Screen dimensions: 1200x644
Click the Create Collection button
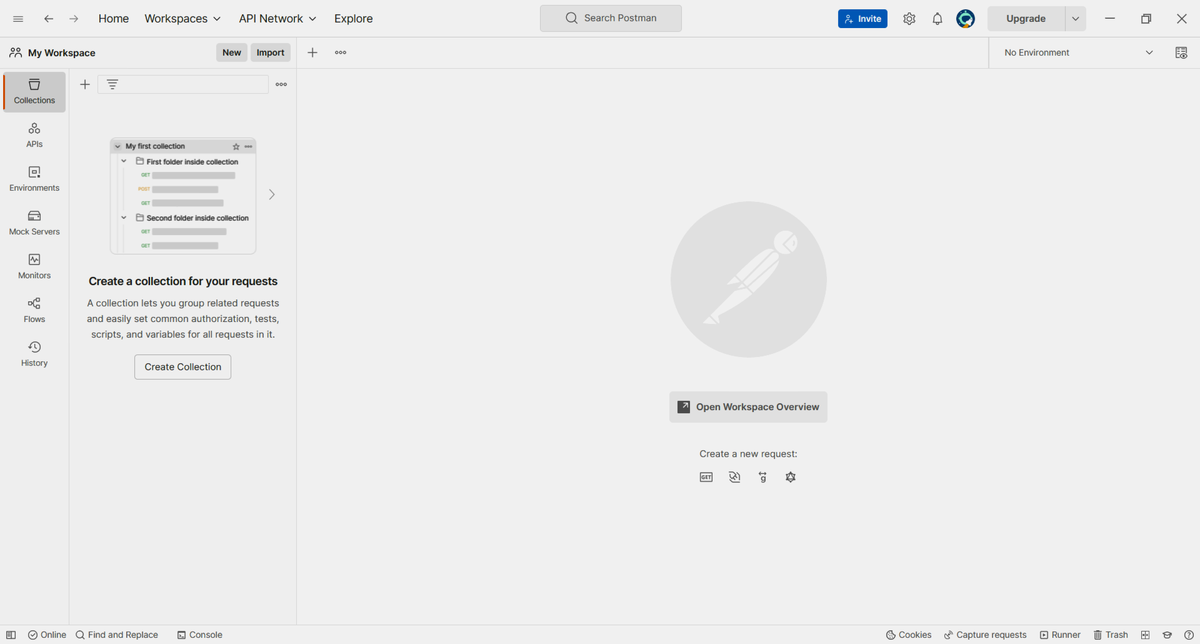point(183,367)
